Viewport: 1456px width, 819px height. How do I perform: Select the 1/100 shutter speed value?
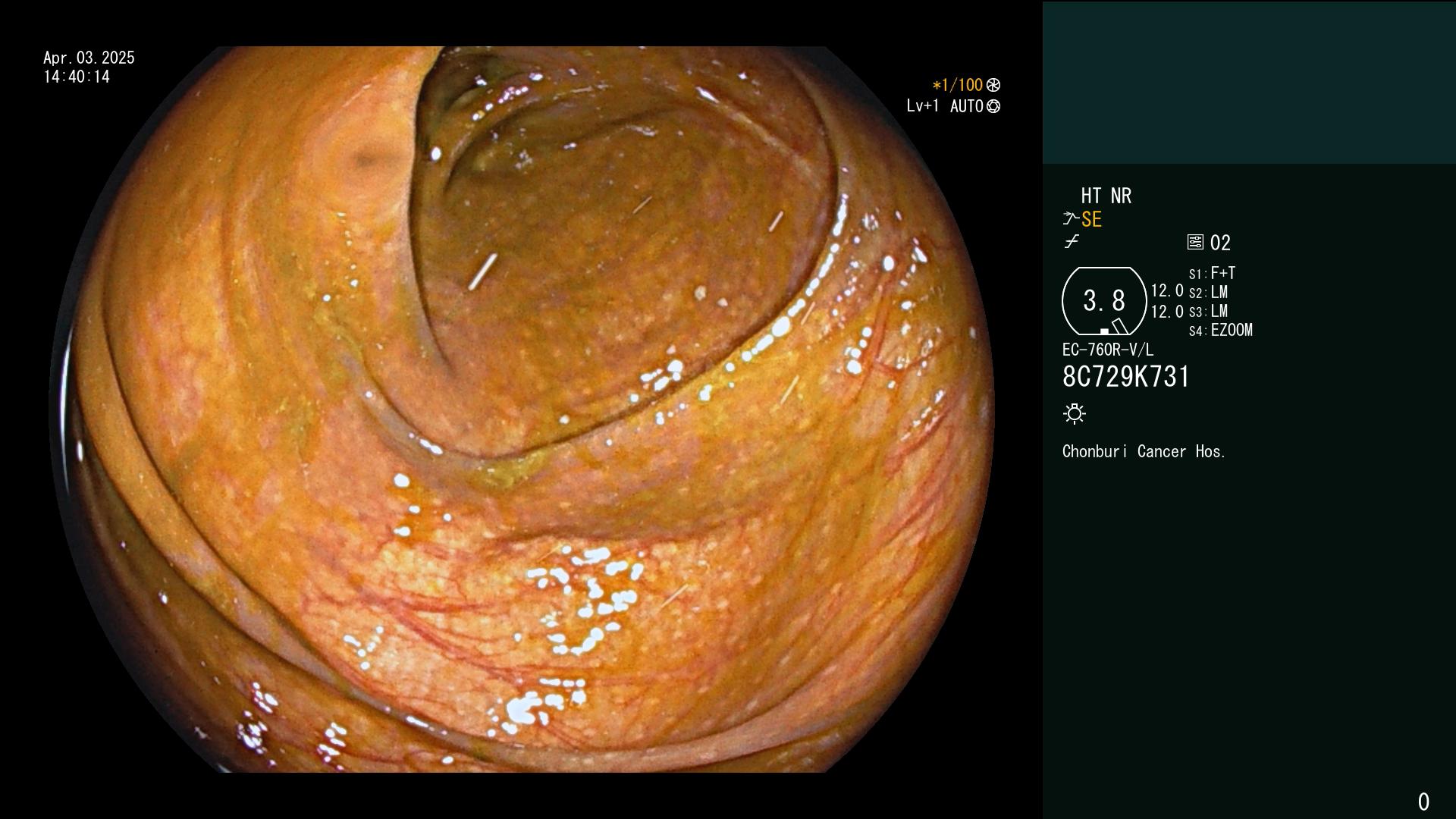pos(959,85)
